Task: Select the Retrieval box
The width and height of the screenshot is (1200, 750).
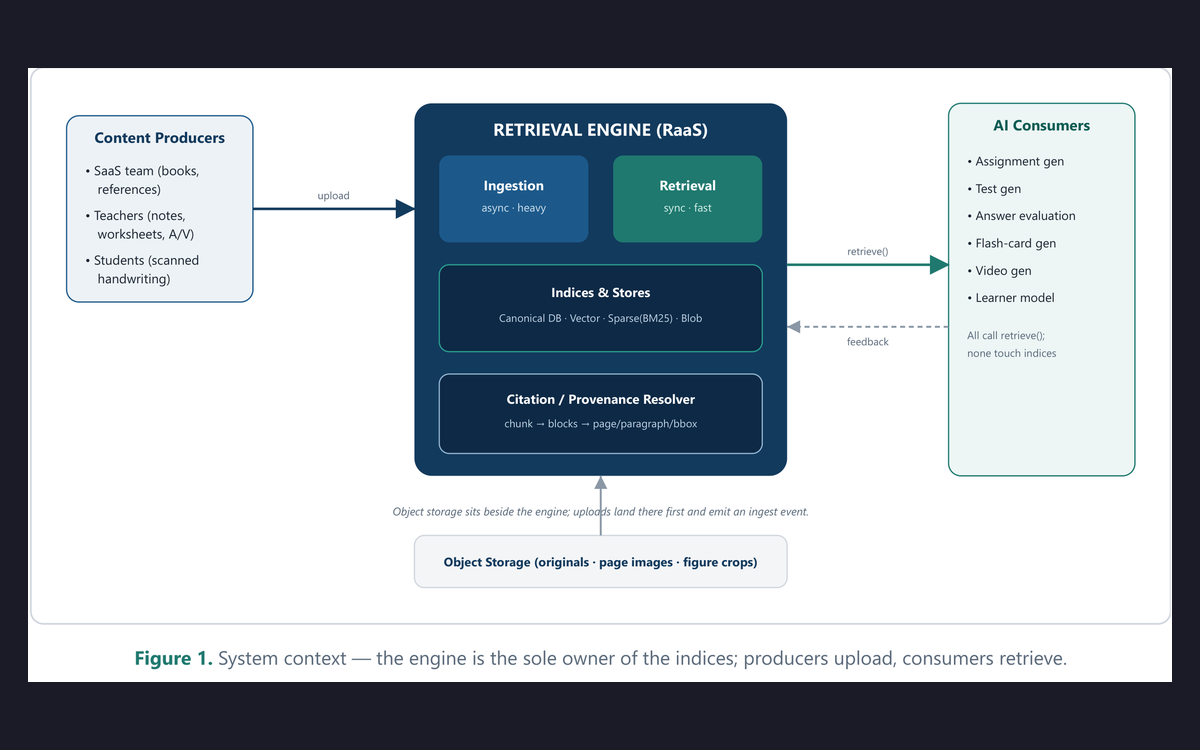Action: click(688, 199)
